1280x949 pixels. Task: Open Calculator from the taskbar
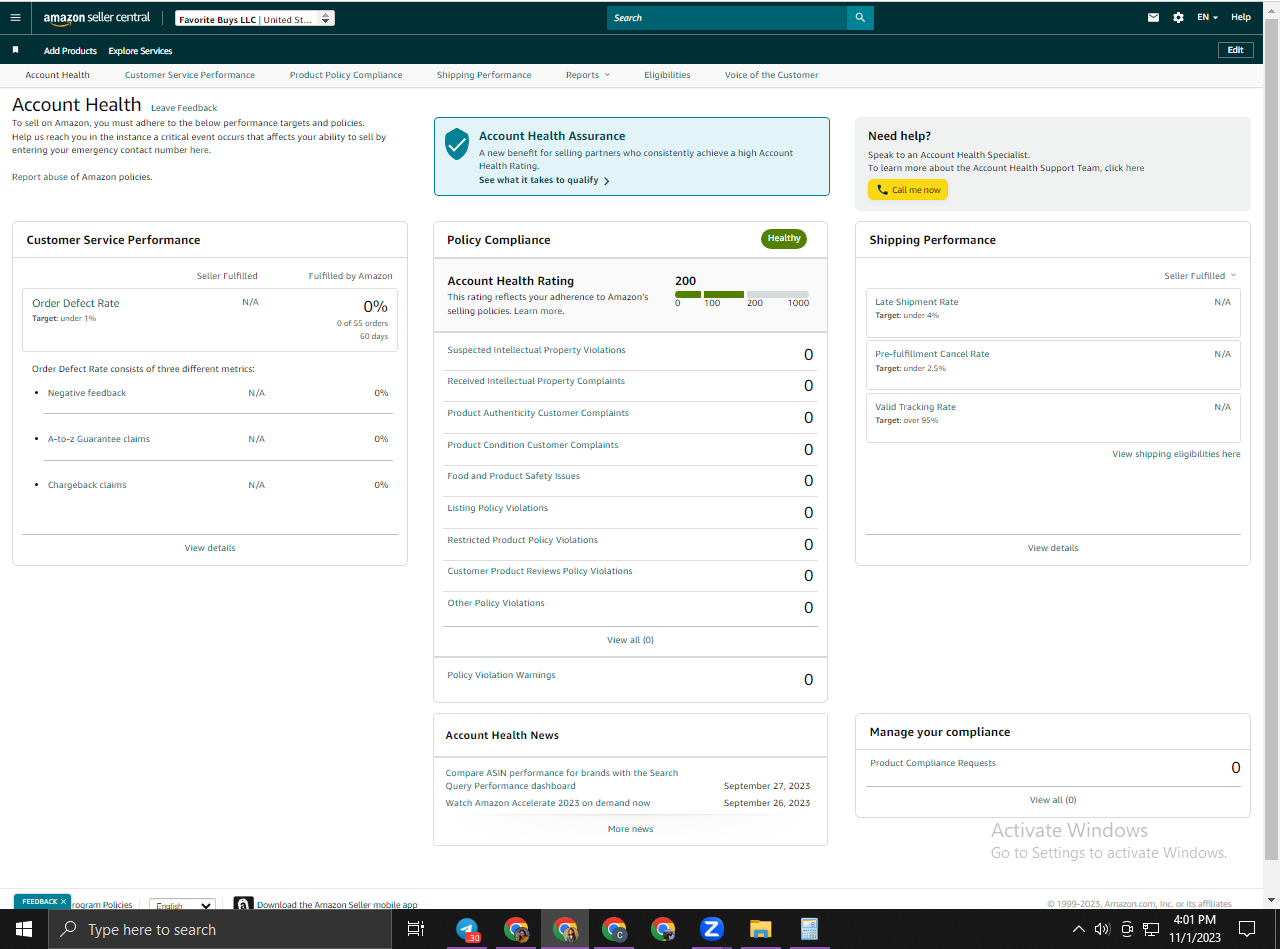(809, 929)
